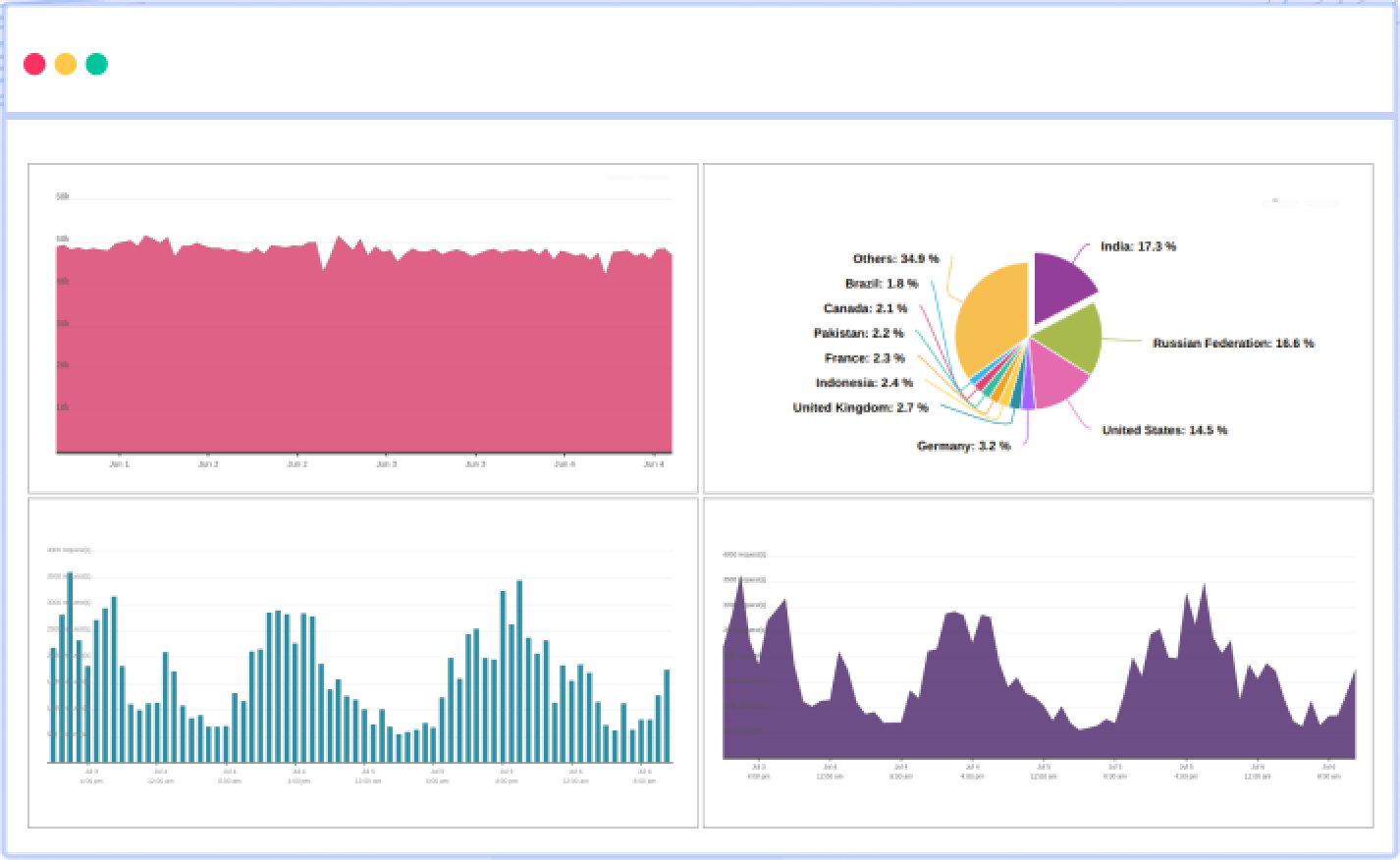This screenshot has width=1400, height=860.
Task: Click the yellow window dot
Action: 66,64
